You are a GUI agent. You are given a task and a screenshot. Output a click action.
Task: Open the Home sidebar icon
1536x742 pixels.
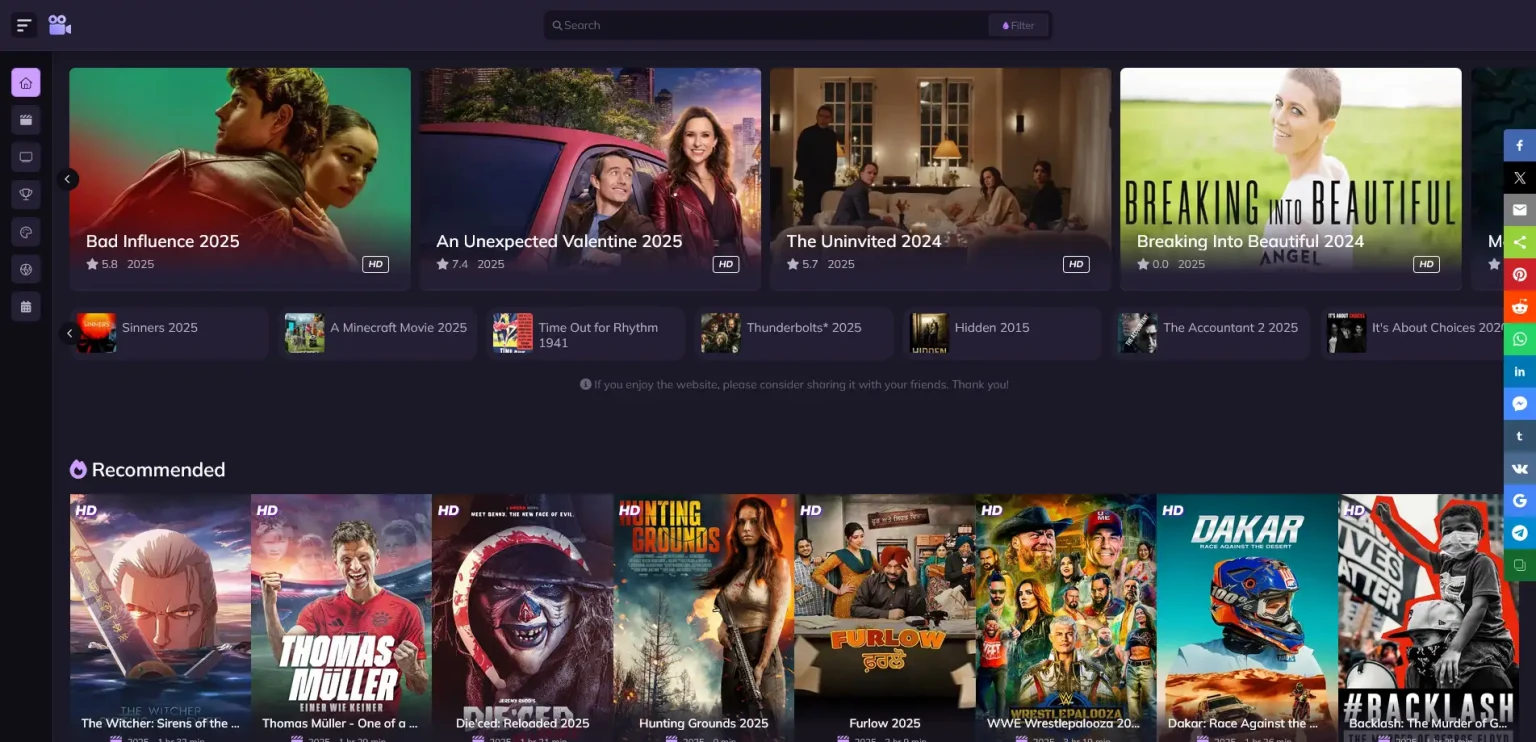(26, 83)
